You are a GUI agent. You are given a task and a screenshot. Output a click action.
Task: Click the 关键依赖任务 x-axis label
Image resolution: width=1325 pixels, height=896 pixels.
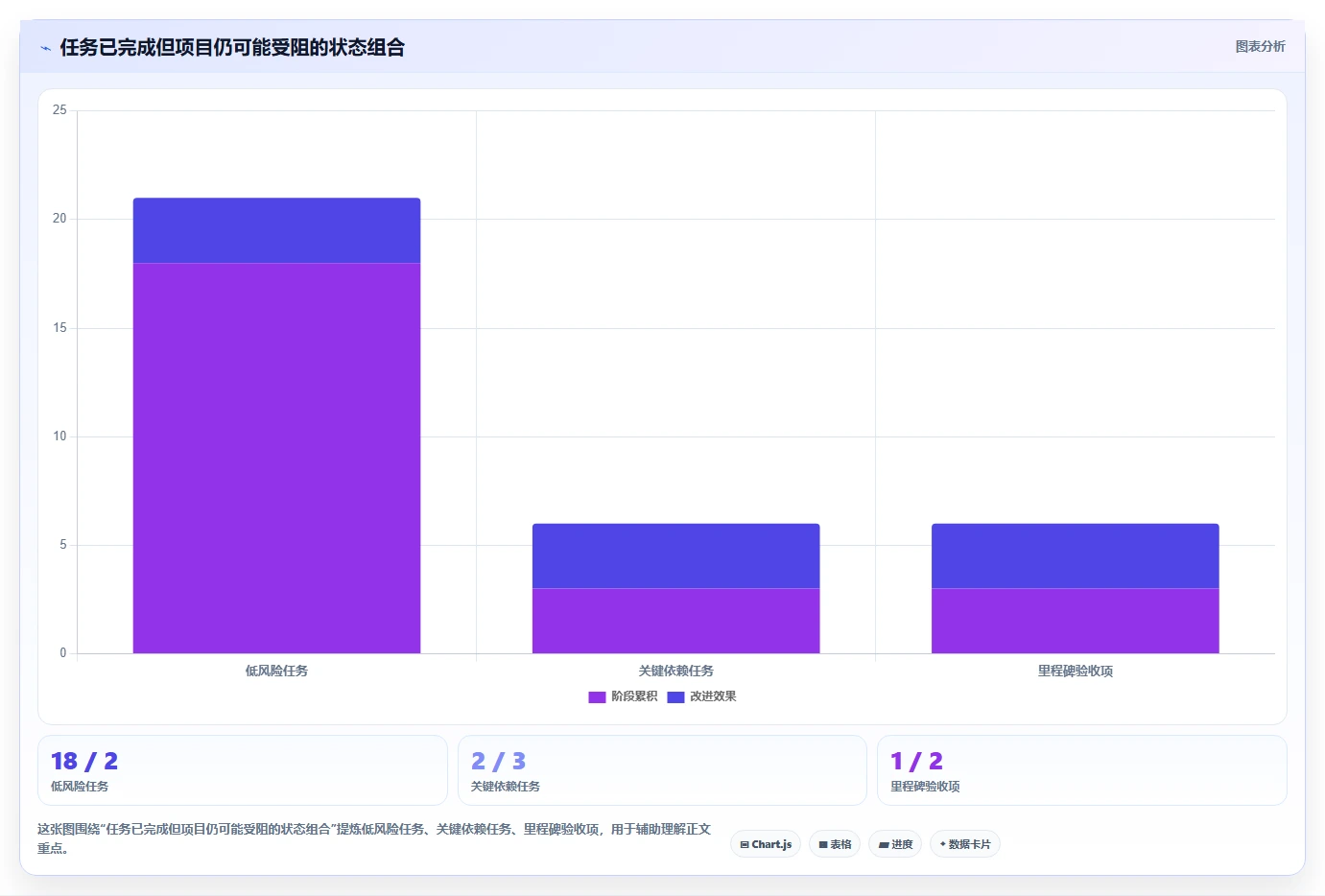(x=675, y=671)
